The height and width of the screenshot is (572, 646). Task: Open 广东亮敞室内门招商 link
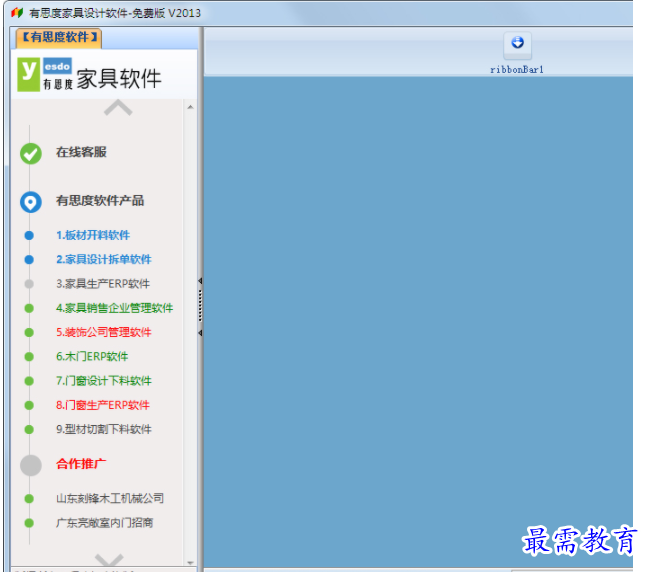click(x=105, y=523)
